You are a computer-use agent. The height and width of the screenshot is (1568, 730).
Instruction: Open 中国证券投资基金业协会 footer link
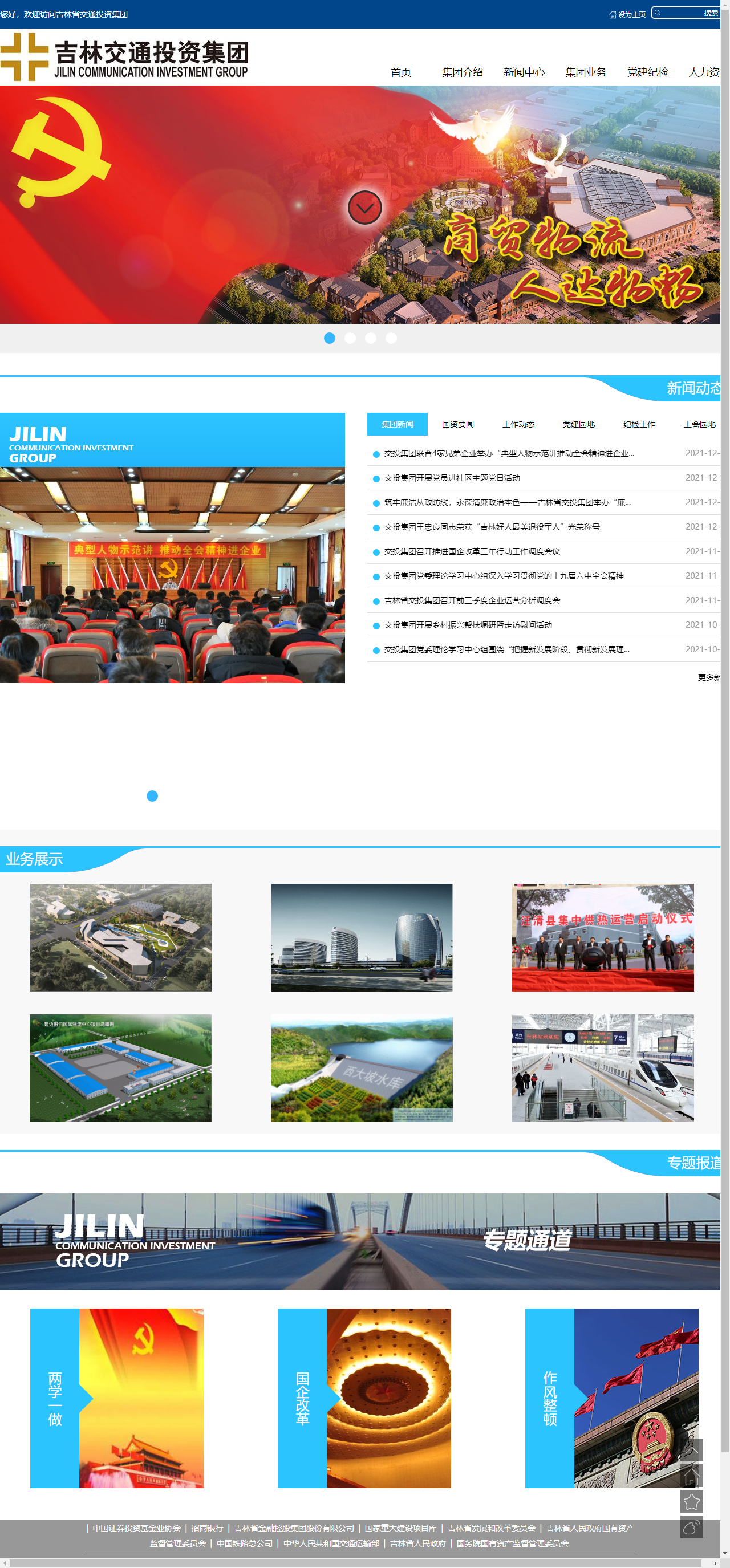click(x=137, y=1528)
